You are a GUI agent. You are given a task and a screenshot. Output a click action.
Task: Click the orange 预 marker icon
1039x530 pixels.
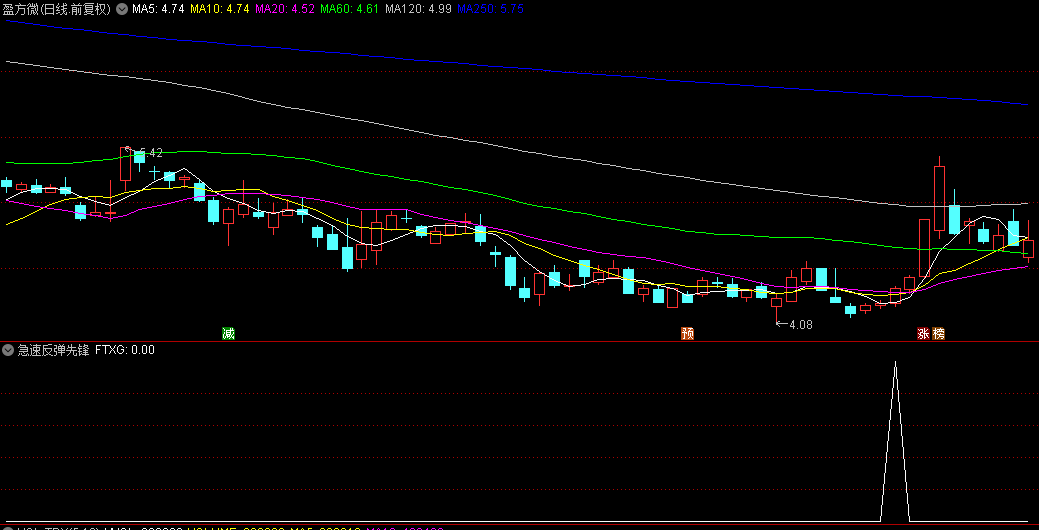(688, 333)
